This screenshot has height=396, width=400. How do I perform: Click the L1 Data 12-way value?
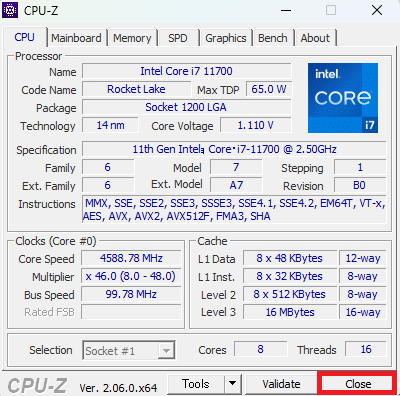363,258
